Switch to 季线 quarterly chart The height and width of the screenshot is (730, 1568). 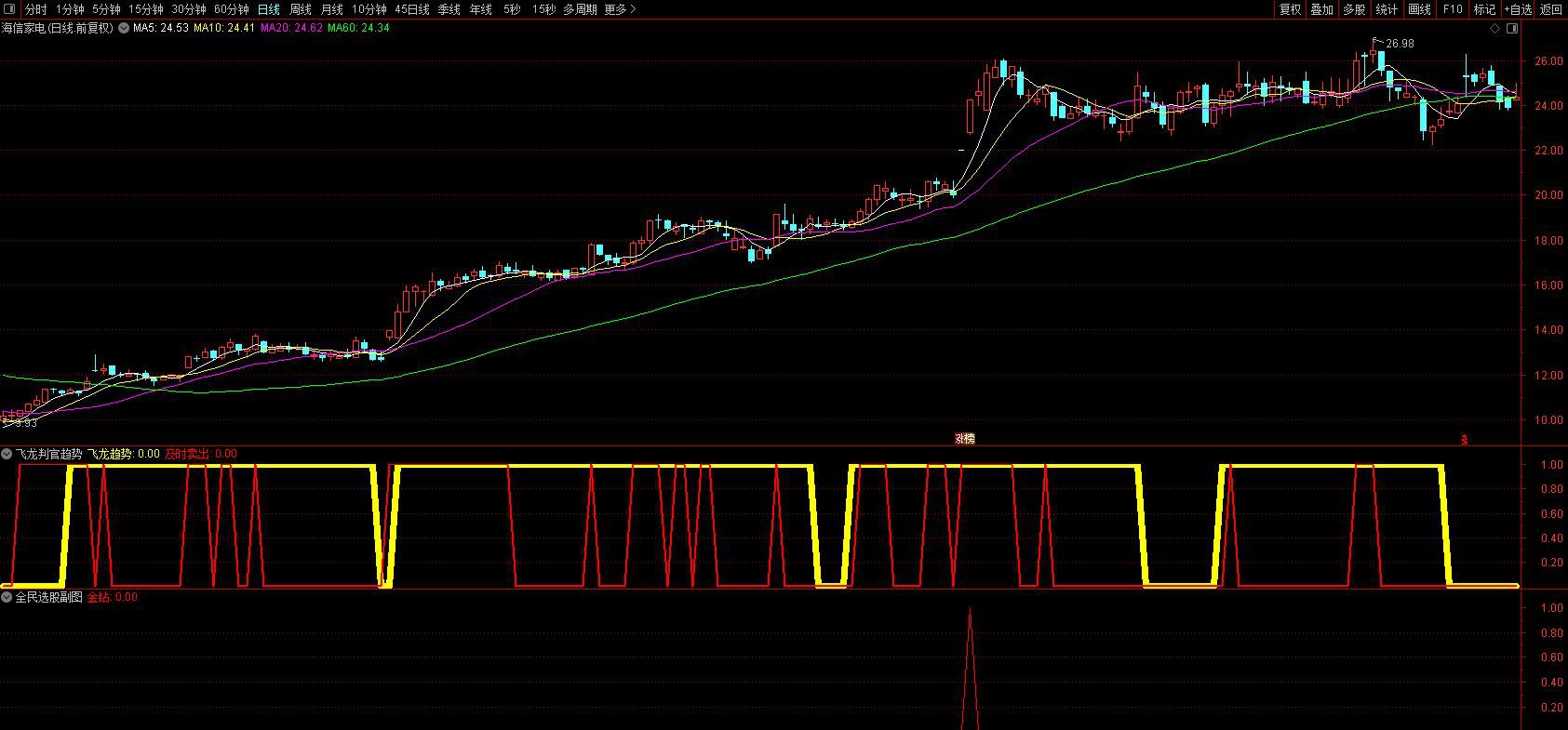449,9
